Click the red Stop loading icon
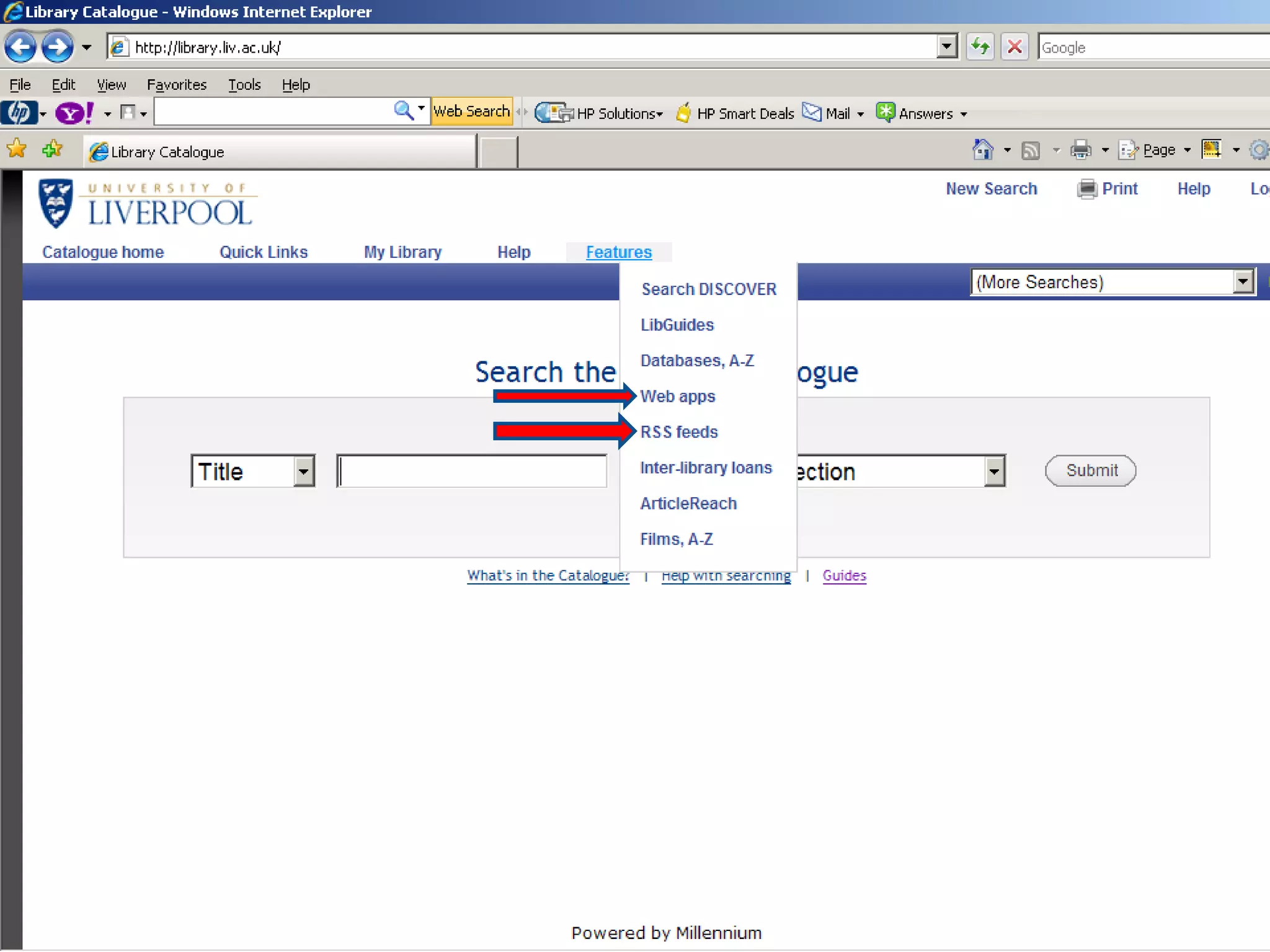The height and width of the screenshot is (952, 1270). pyautogui.click(x=1015, y=47)
